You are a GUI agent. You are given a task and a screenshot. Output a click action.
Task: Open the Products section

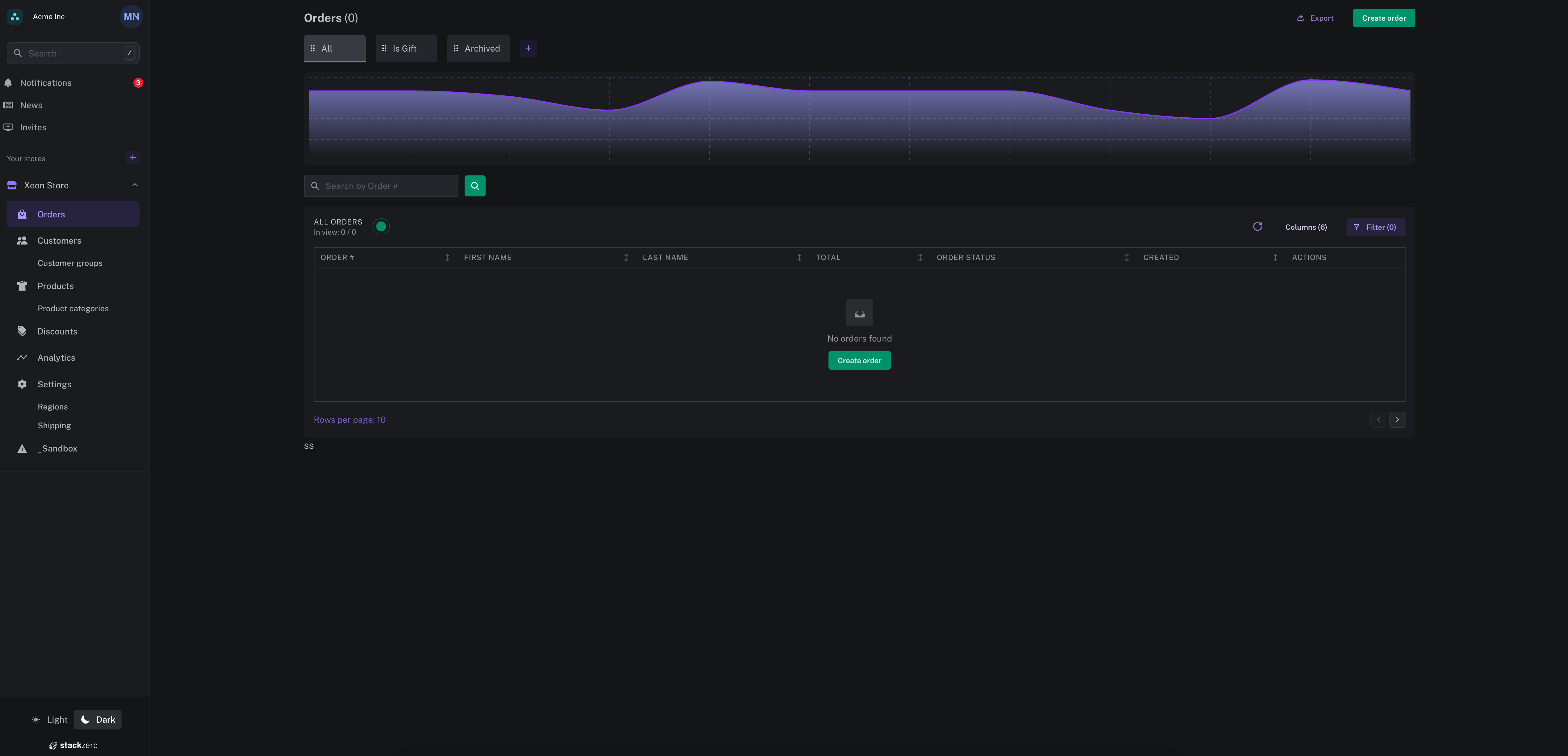[x=55, y=285]
